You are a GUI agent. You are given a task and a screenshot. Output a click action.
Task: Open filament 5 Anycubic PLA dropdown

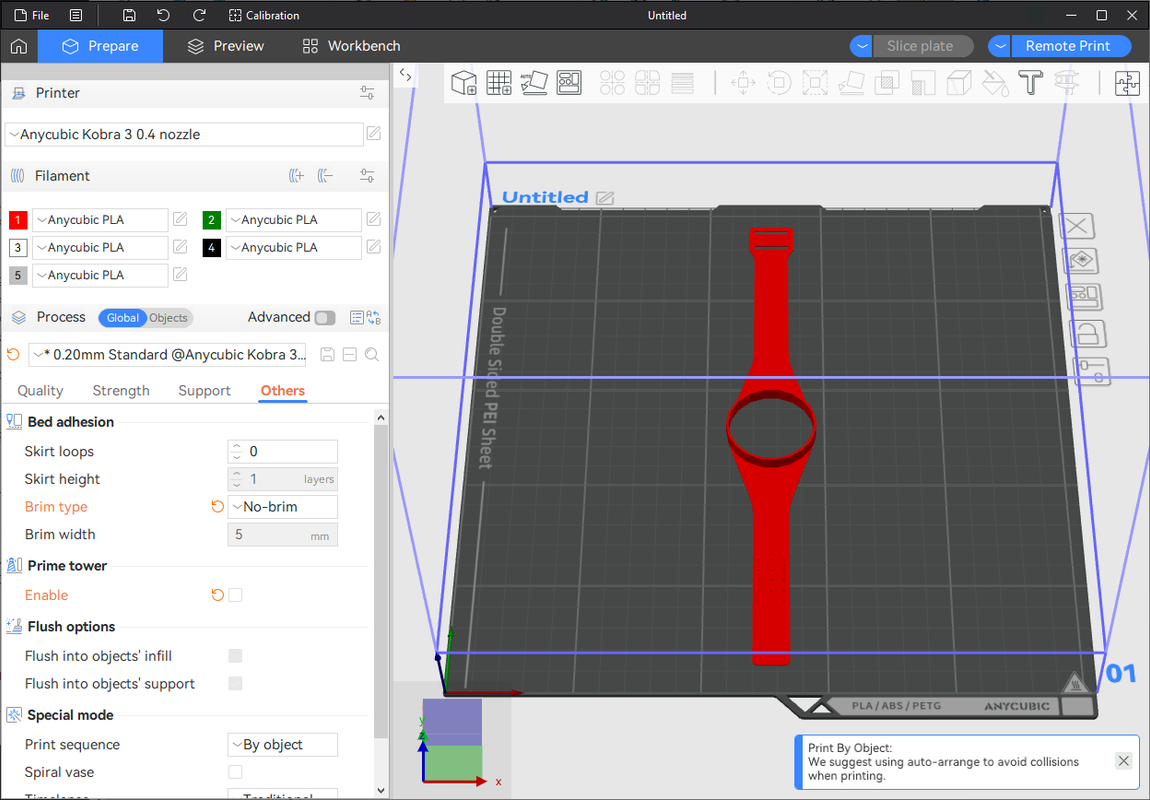(100, 275)
